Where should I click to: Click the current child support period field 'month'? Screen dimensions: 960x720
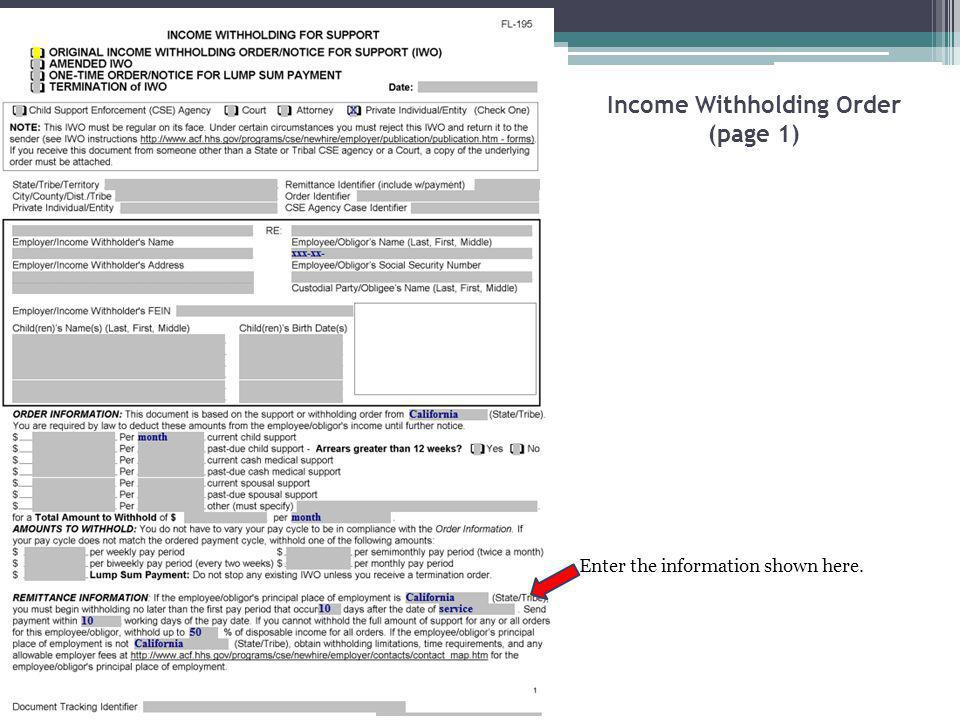click(x=171, y=438)
